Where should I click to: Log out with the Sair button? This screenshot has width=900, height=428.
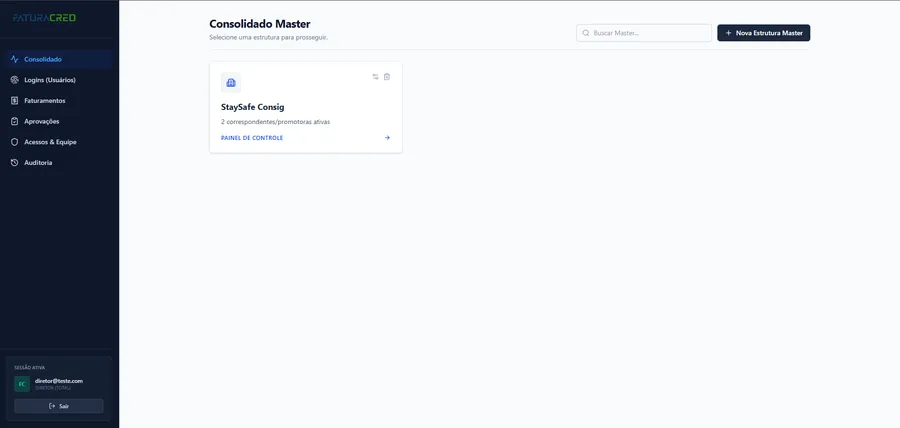point(59,406)
